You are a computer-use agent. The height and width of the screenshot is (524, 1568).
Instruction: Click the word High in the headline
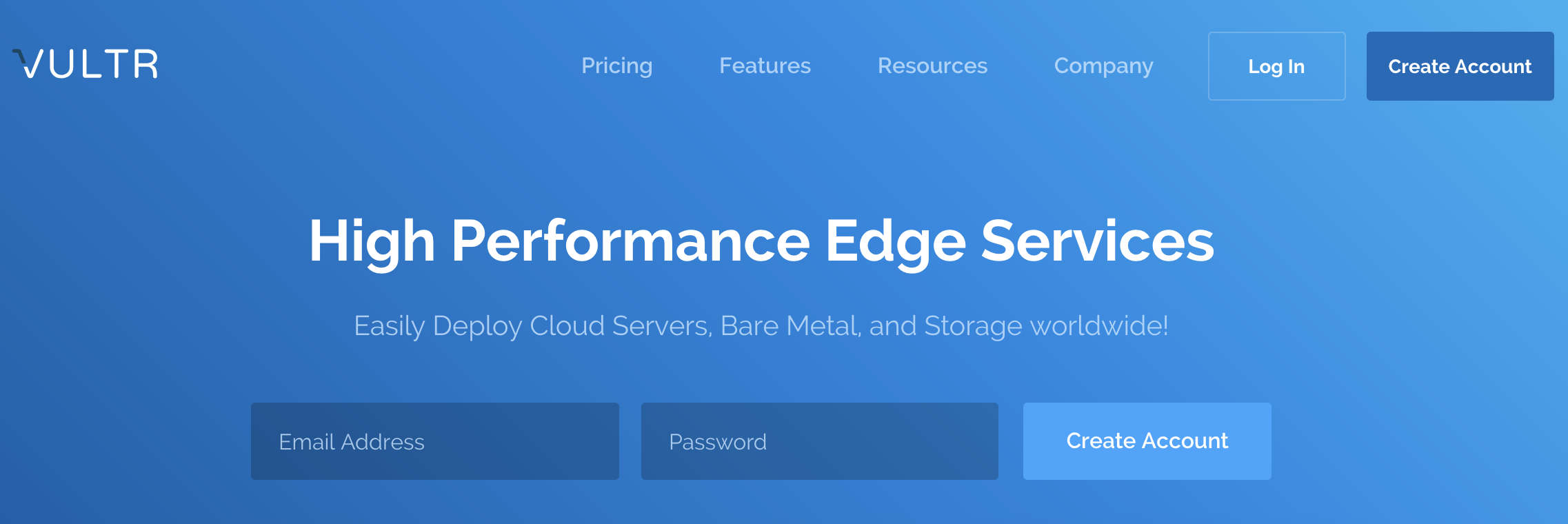372,241
